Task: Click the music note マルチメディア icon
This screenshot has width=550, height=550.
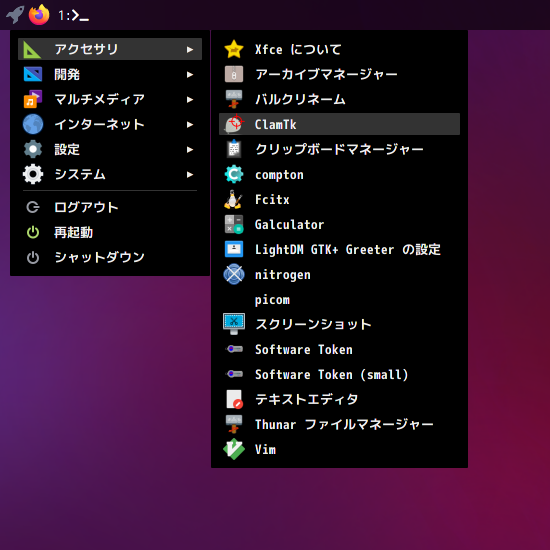Action: [x=33, y=99]
